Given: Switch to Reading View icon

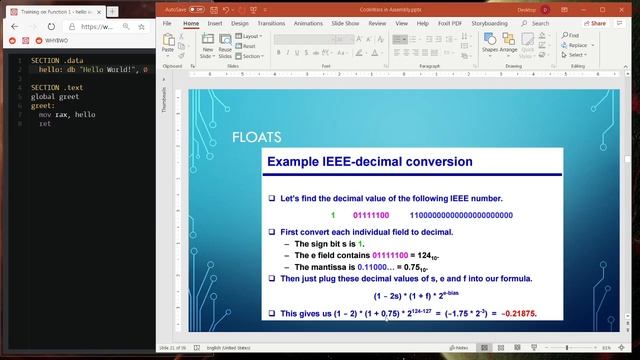Looking at the screenshot, I should coord(517,348).
